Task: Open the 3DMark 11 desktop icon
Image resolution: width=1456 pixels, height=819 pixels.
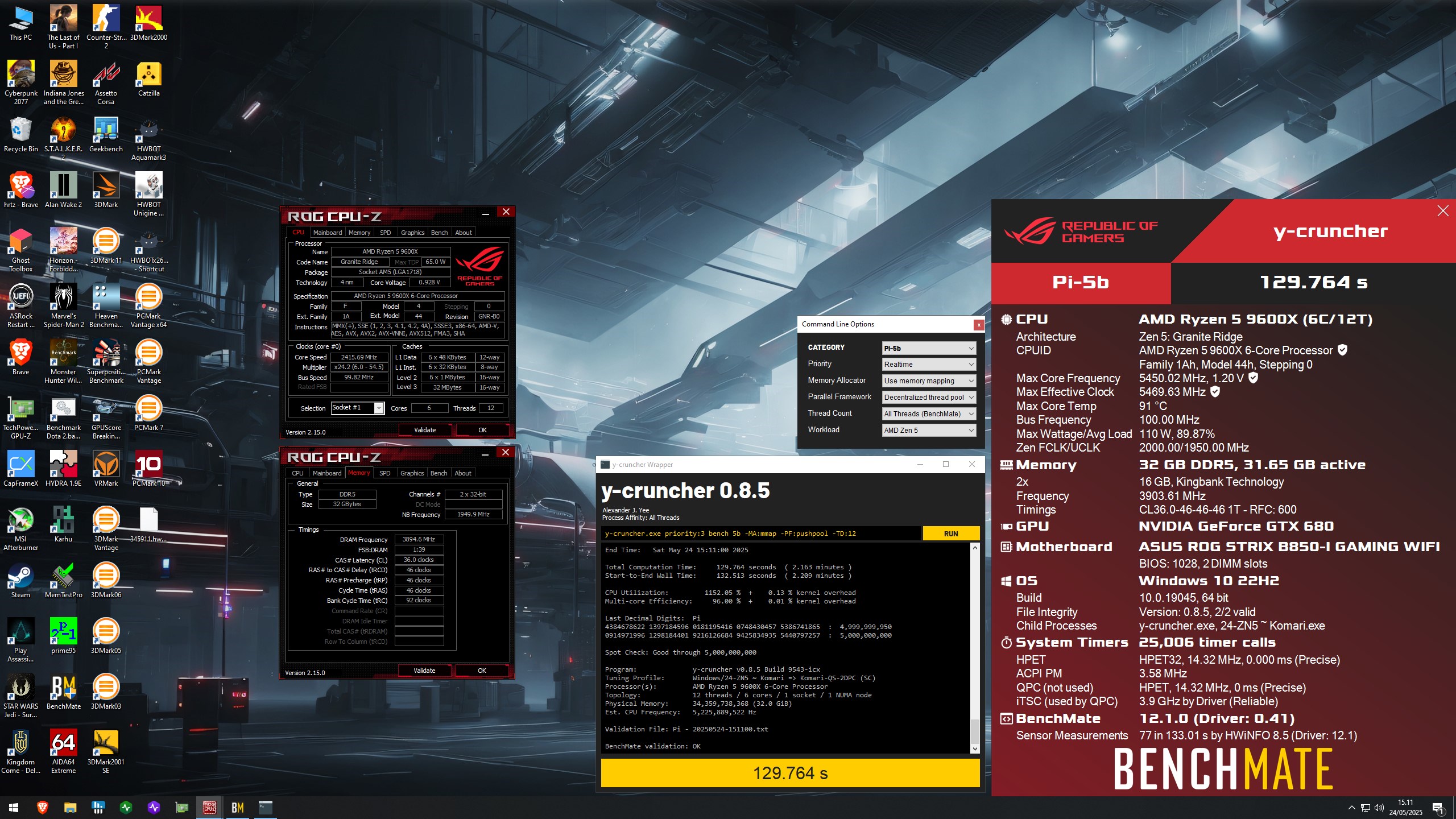Action: 106,246
